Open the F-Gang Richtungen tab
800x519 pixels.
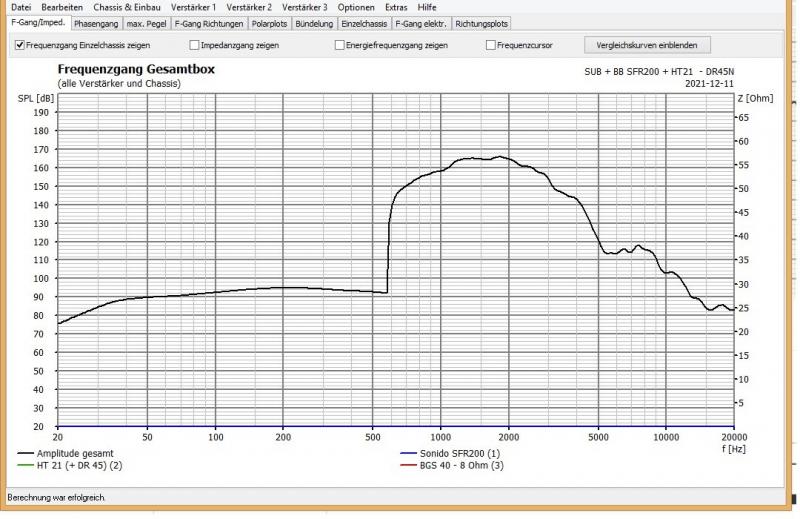tap(209, 23)
